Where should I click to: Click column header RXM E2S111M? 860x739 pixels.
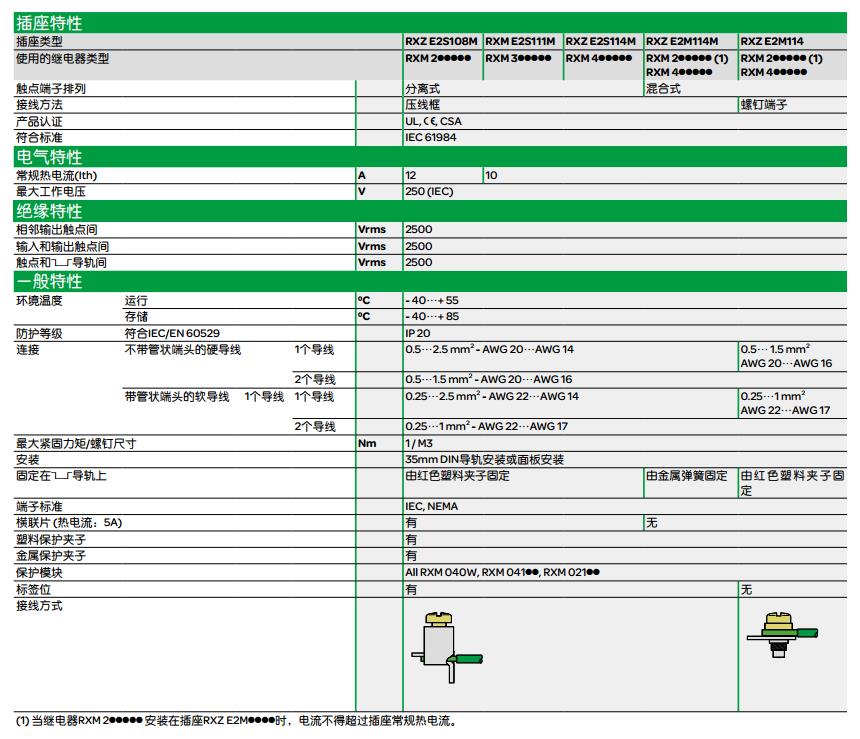coord(520,41)
